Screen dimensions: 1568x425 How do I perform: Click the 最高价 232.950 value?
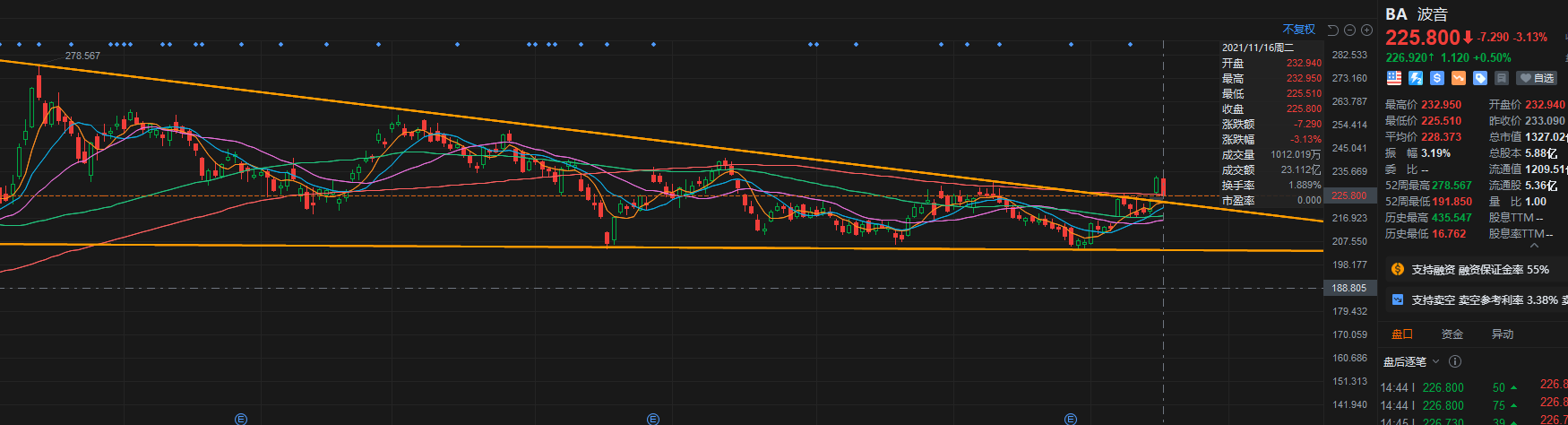click(x=1441, y=105)
